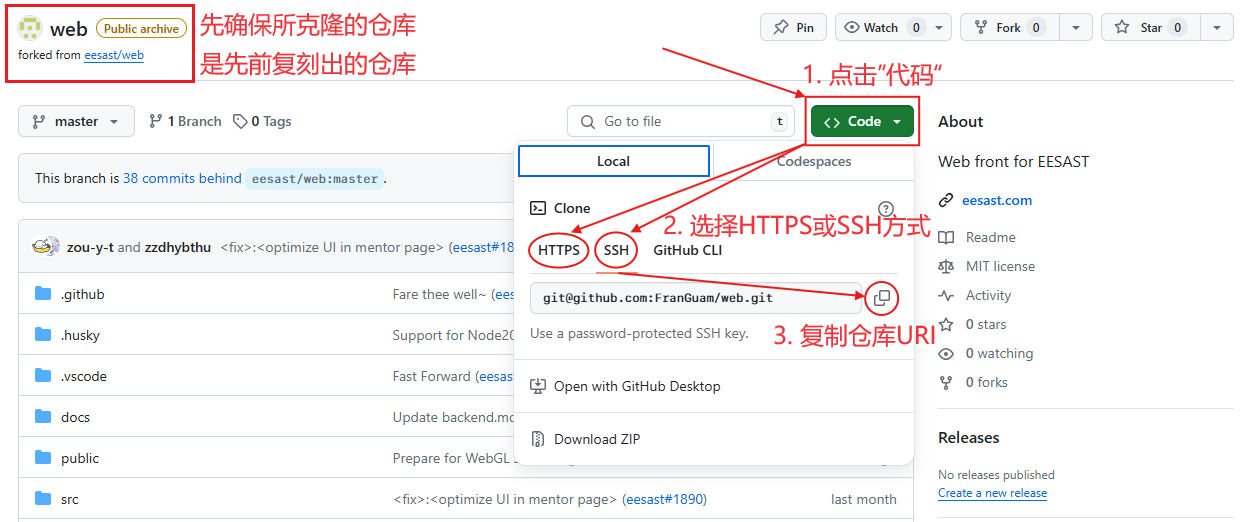
Task: Click the docs folder icon
Action: 43,417
